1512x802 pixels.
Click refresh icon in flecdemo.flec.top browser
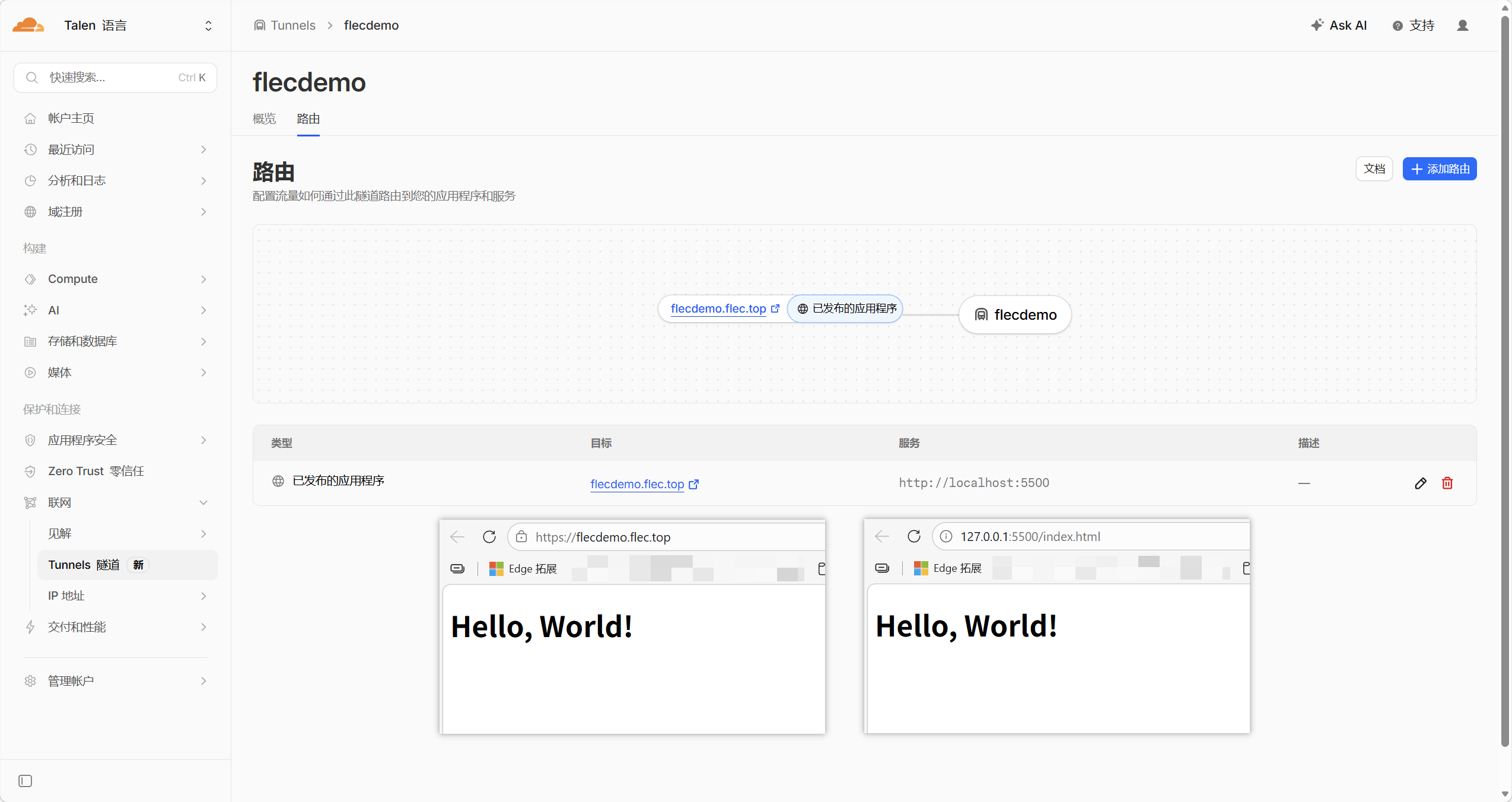click(x=489, y=537)
